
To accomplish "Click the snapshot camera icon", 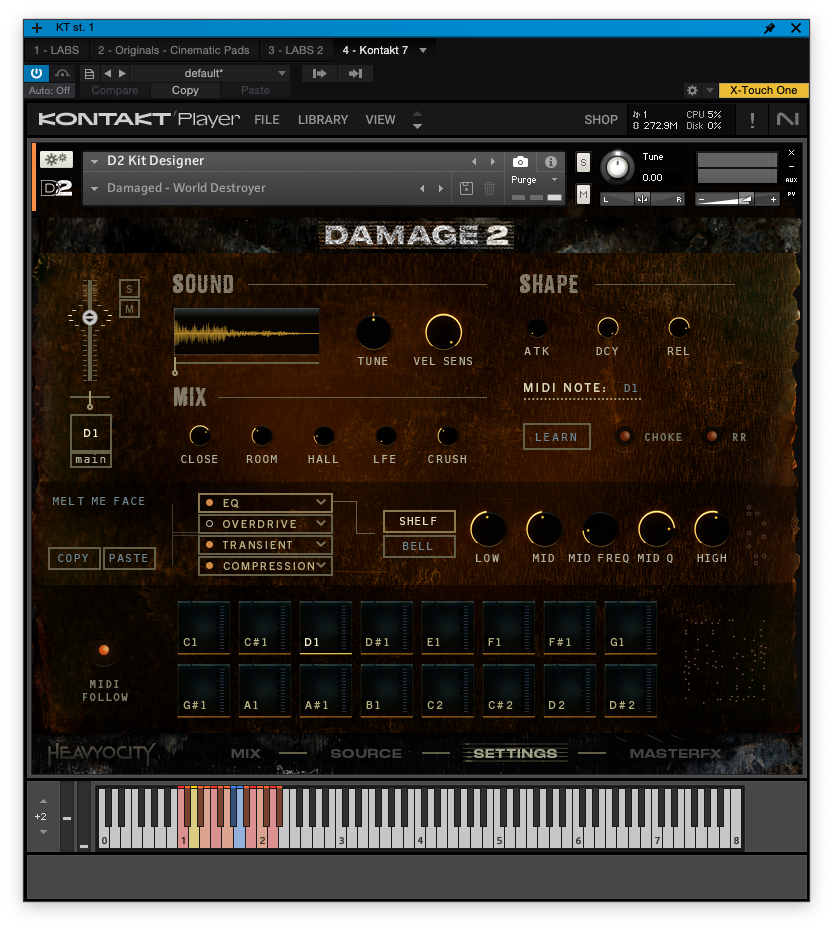I will pos(520,162).
